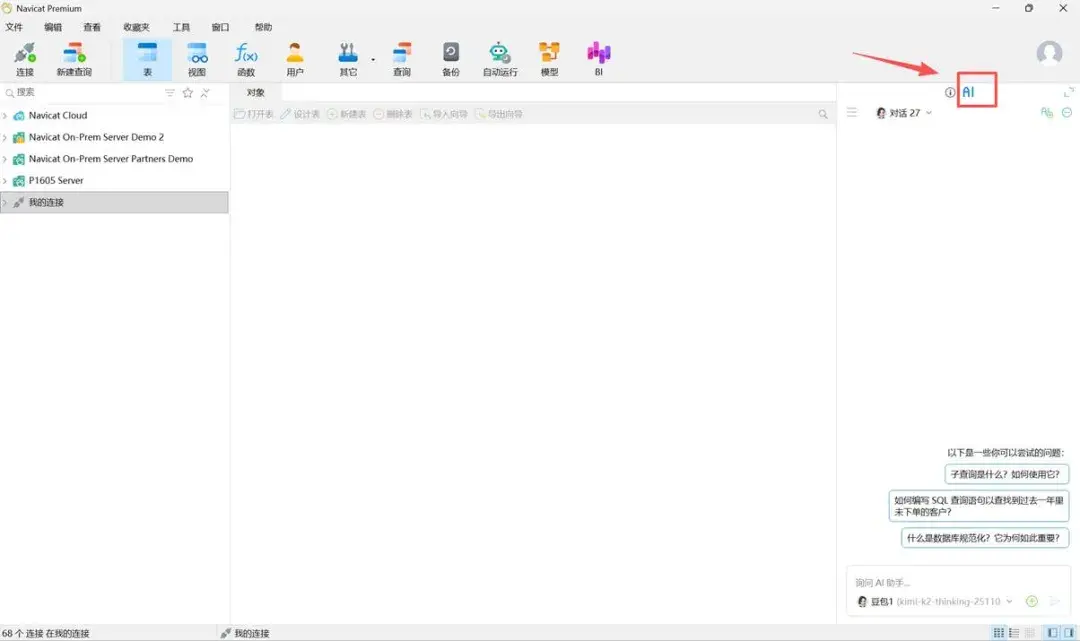Click suggestion 子查询是什么？如何使用它？
1080x641 pixels.
pyautogui.click(x=1006, y=474)
